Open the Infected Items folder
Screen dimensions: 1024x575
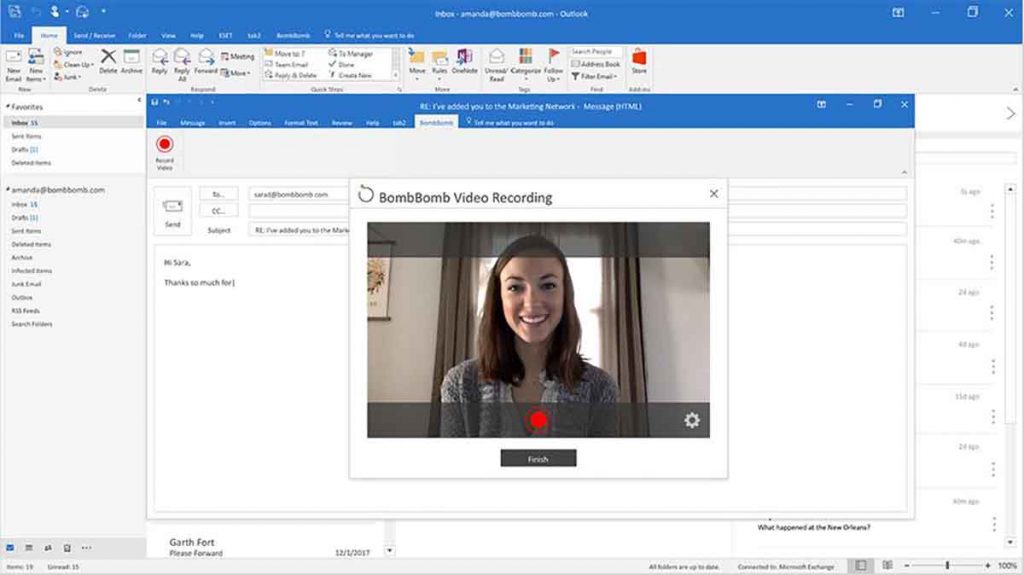[31, 271]
